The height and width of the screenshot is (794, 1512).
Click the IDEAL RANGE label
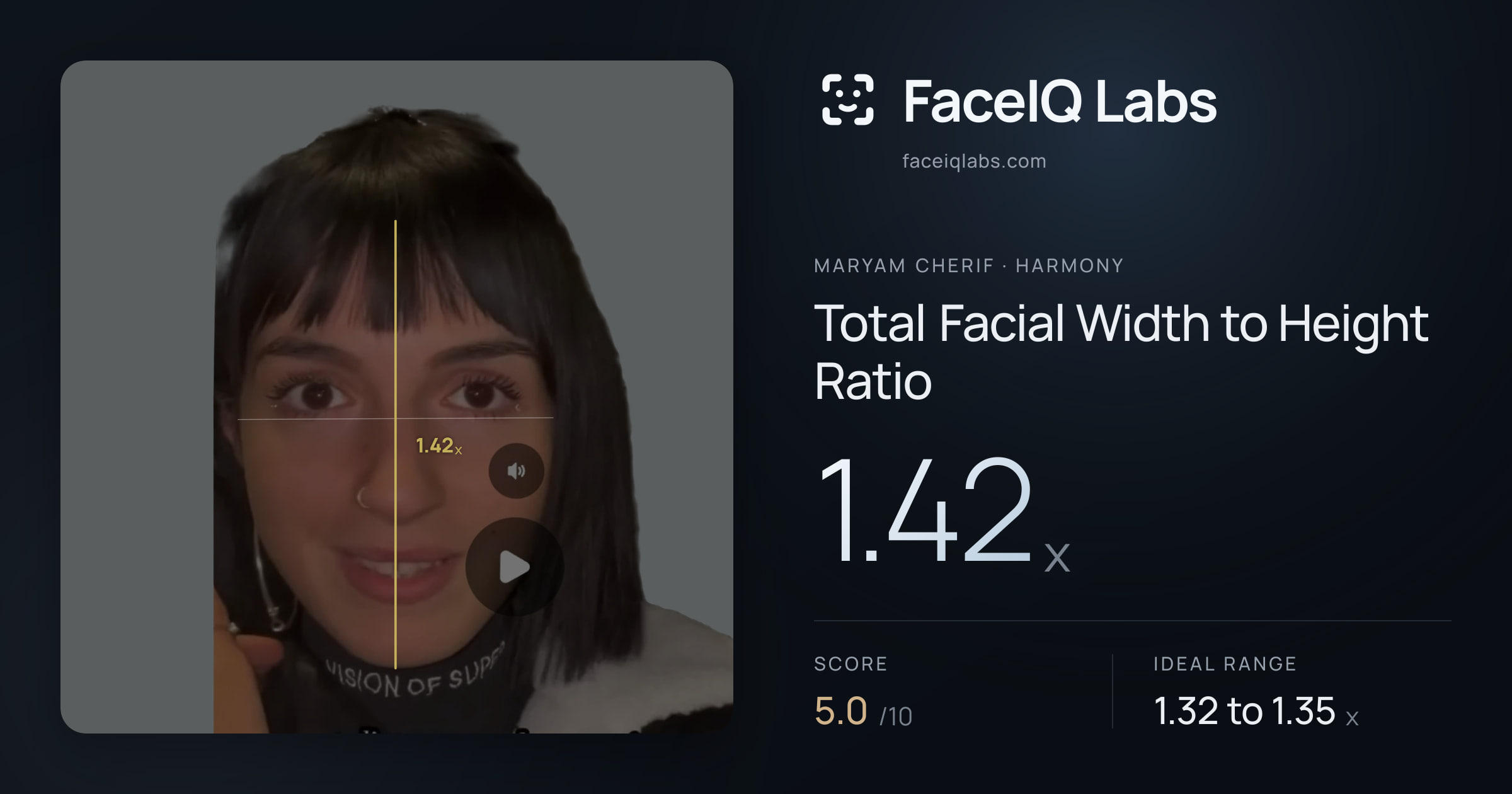click(x=1225, y=664)
